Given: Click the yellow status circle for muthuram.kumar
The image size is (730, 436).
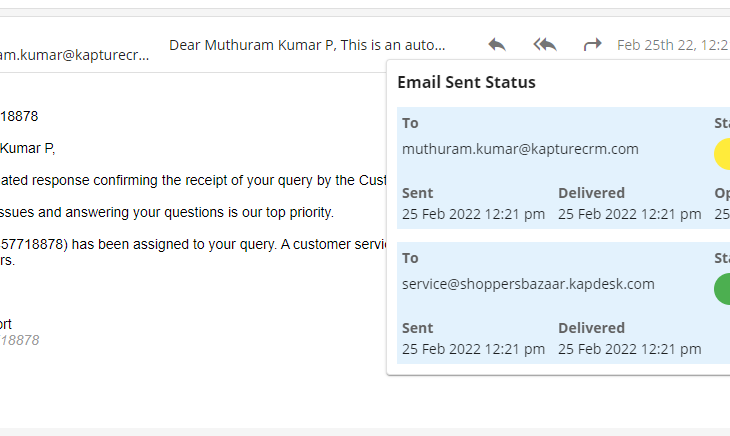Looking at the screenshot, I should point(722,154).
